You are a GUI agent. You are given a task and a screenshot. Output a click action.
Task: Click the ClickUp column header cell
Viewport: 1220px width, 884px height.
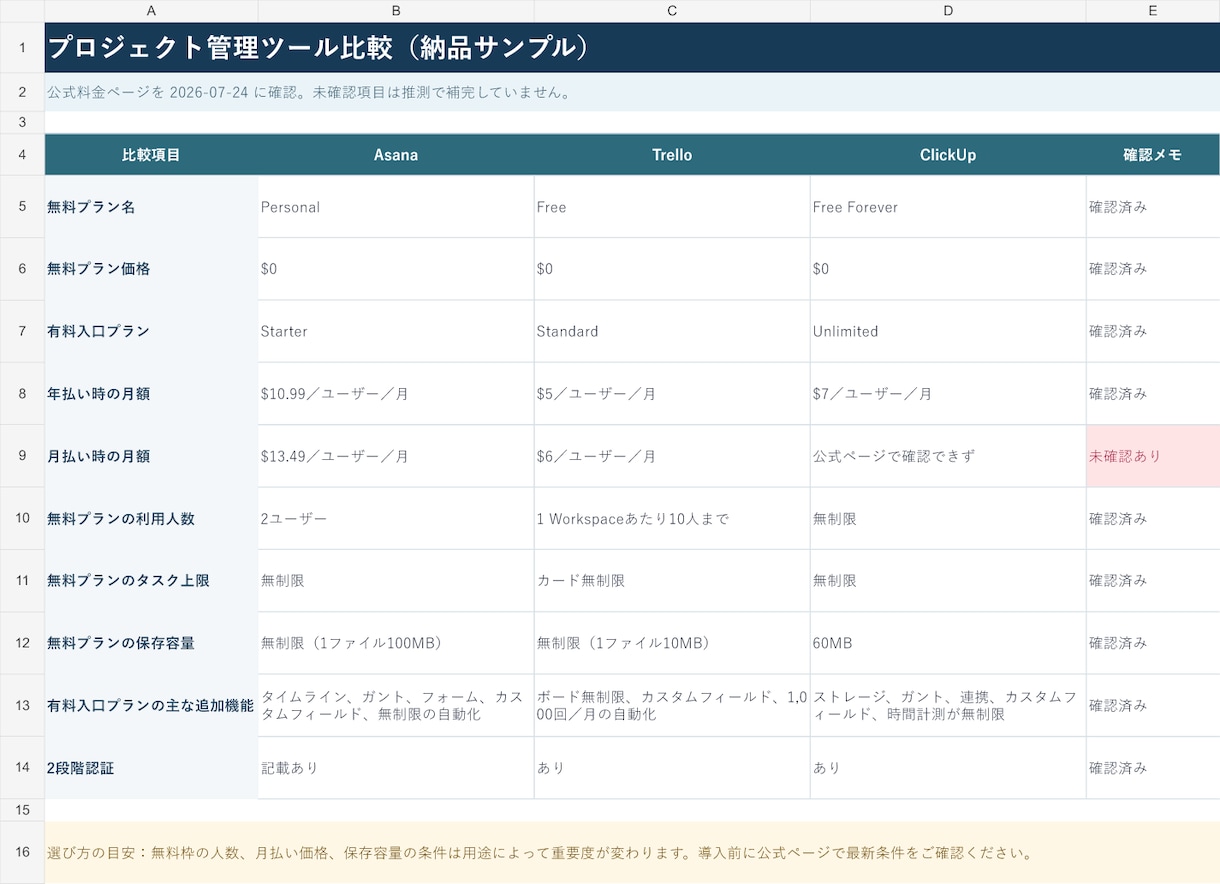click(x=948, y=155)
